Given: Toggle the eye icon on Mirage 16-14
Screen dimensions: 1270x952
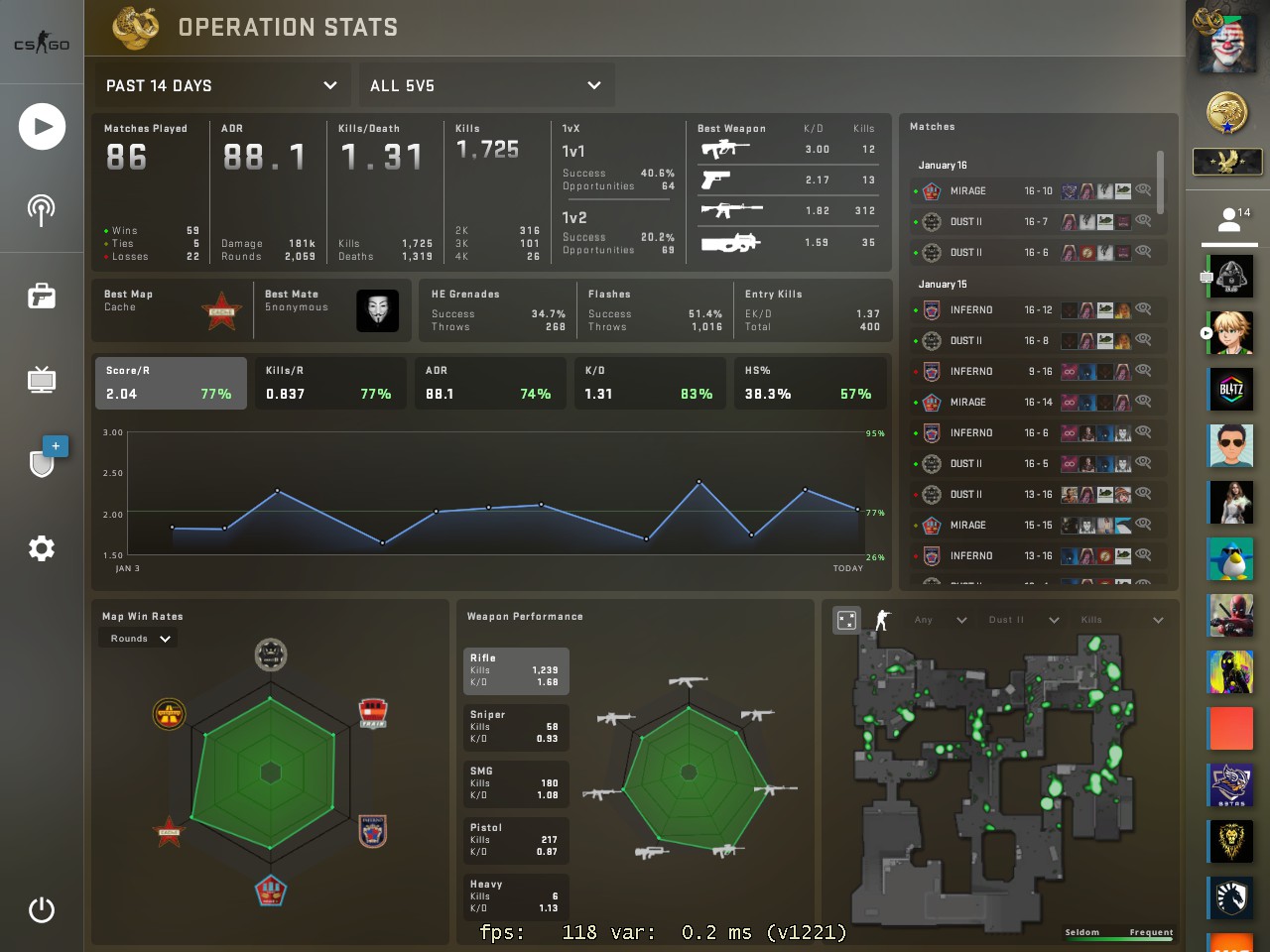Looking at the screenshot, I should pyautogui.click(x=1143, y=401).
